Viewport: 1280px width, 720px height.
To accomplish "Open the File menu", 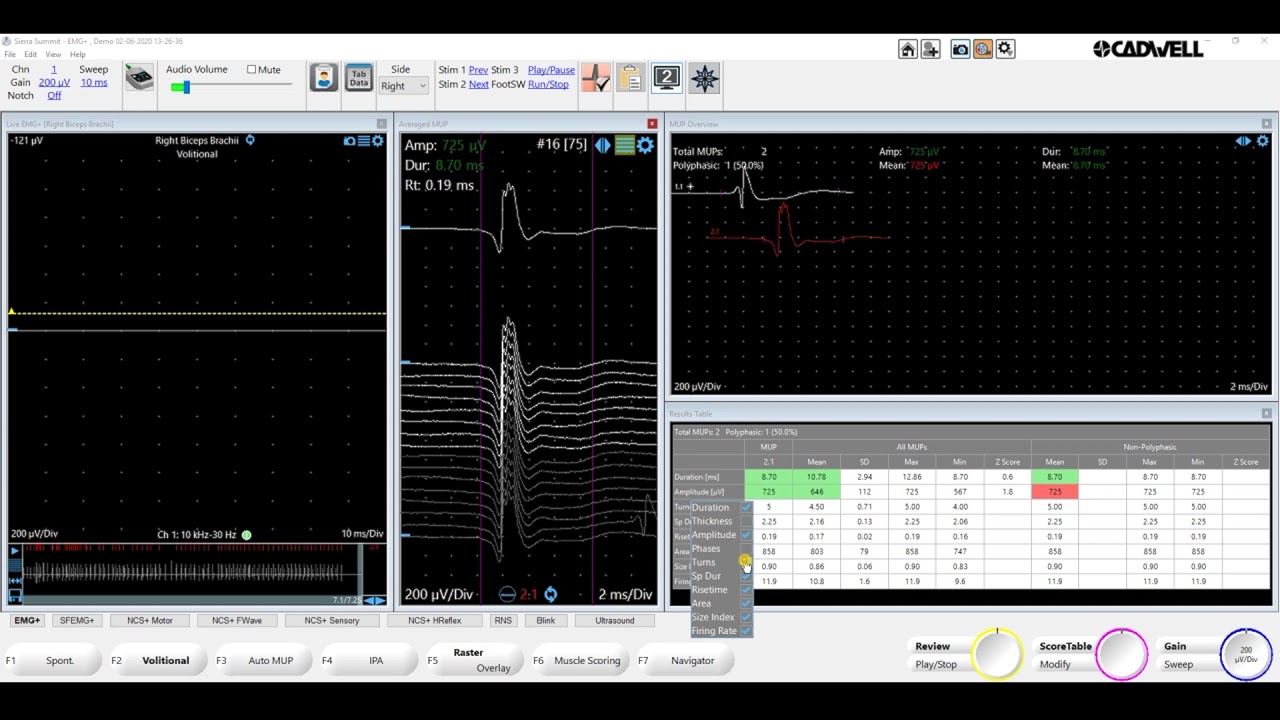I will click(10, 55).
